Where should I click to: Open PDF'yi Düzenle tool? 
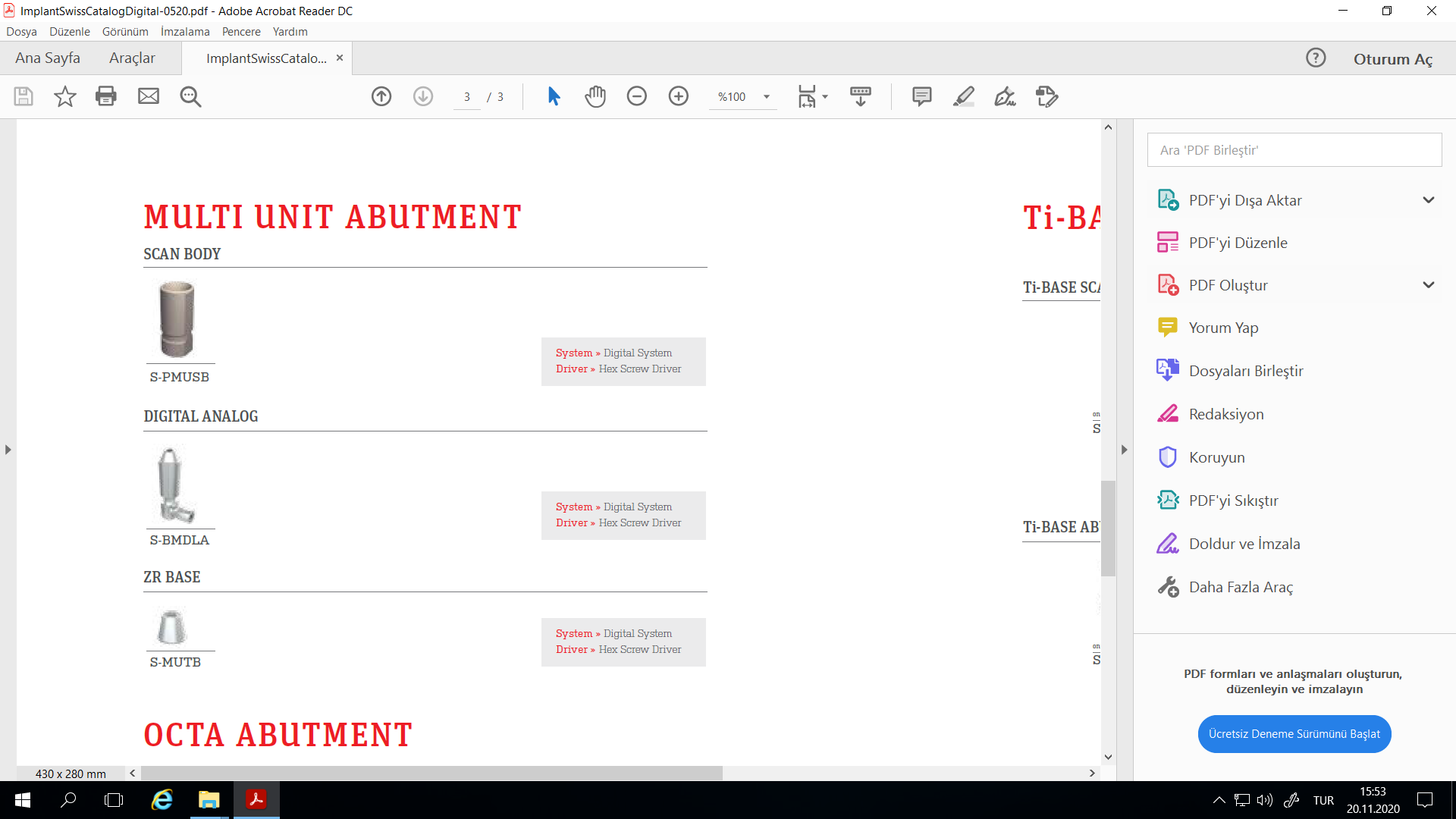1238,243
